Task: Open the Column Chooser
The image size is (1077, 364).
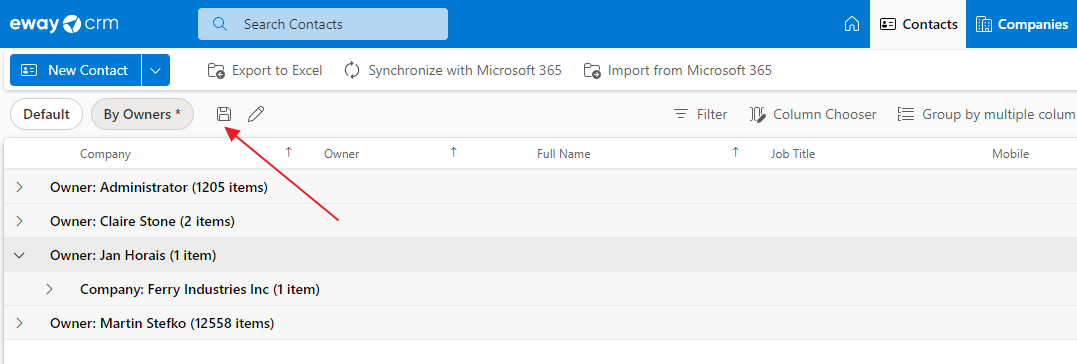Action: (813, 114)
